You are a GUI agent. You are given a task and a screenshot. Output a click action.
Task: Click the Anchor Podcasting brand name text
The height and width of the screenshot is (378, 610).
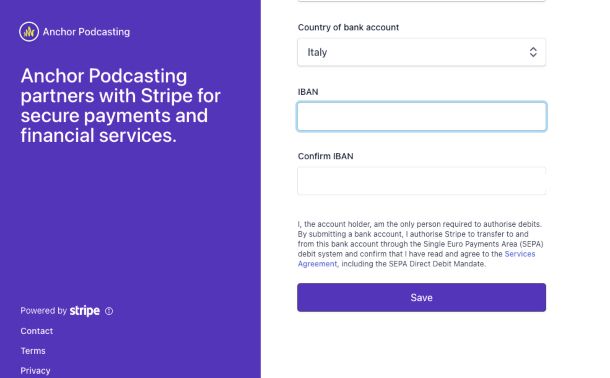click(x=86, y=32)
